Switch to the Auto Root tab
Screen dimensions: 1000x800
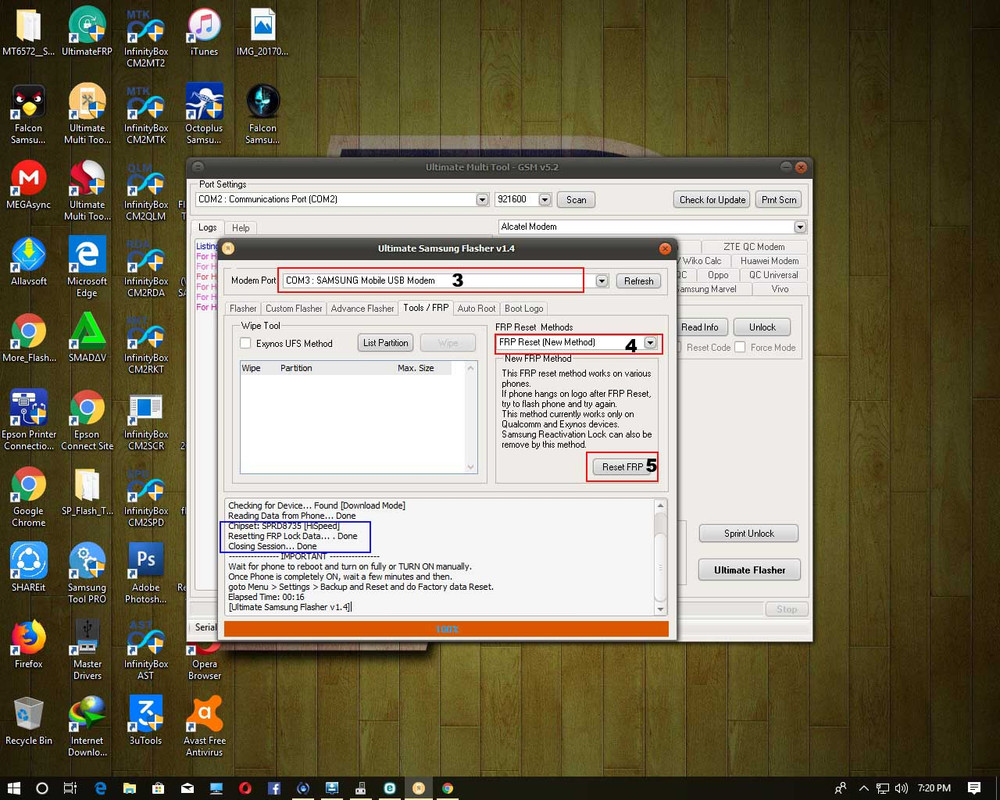pyautogui.click(x=476, y=308)
